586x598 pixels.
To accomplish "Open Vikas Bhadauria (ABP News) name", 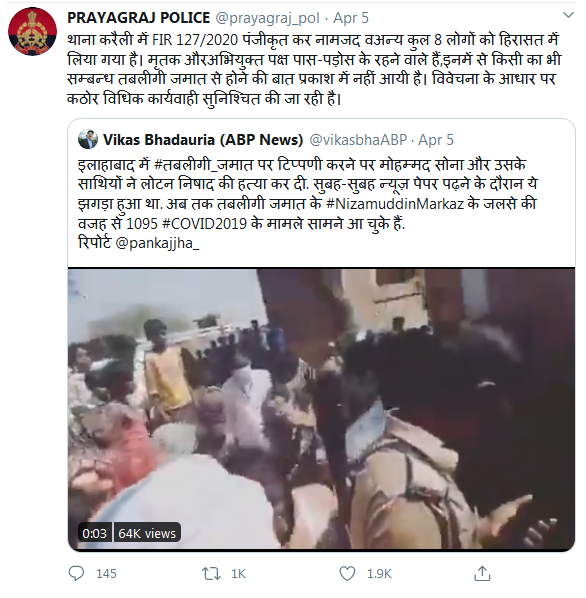I will click(203, 140).
